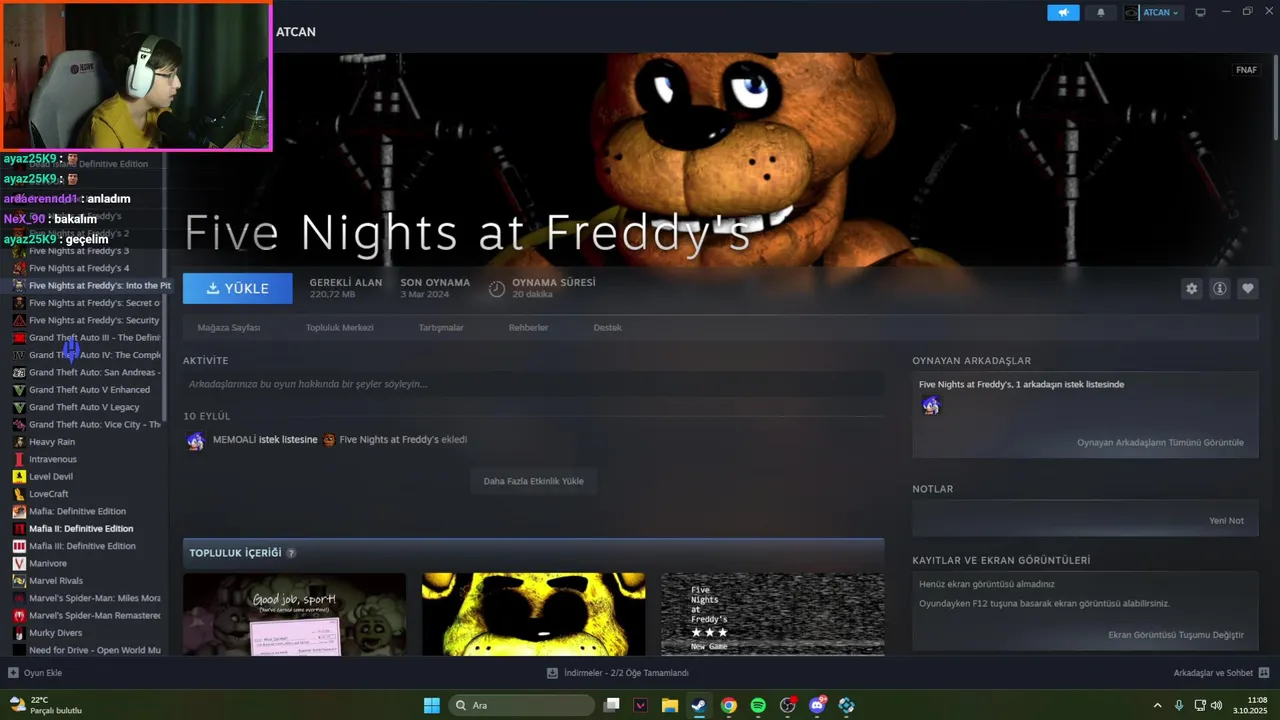Open the notifications bell
1280x720 pixels.
point(1101,13)
